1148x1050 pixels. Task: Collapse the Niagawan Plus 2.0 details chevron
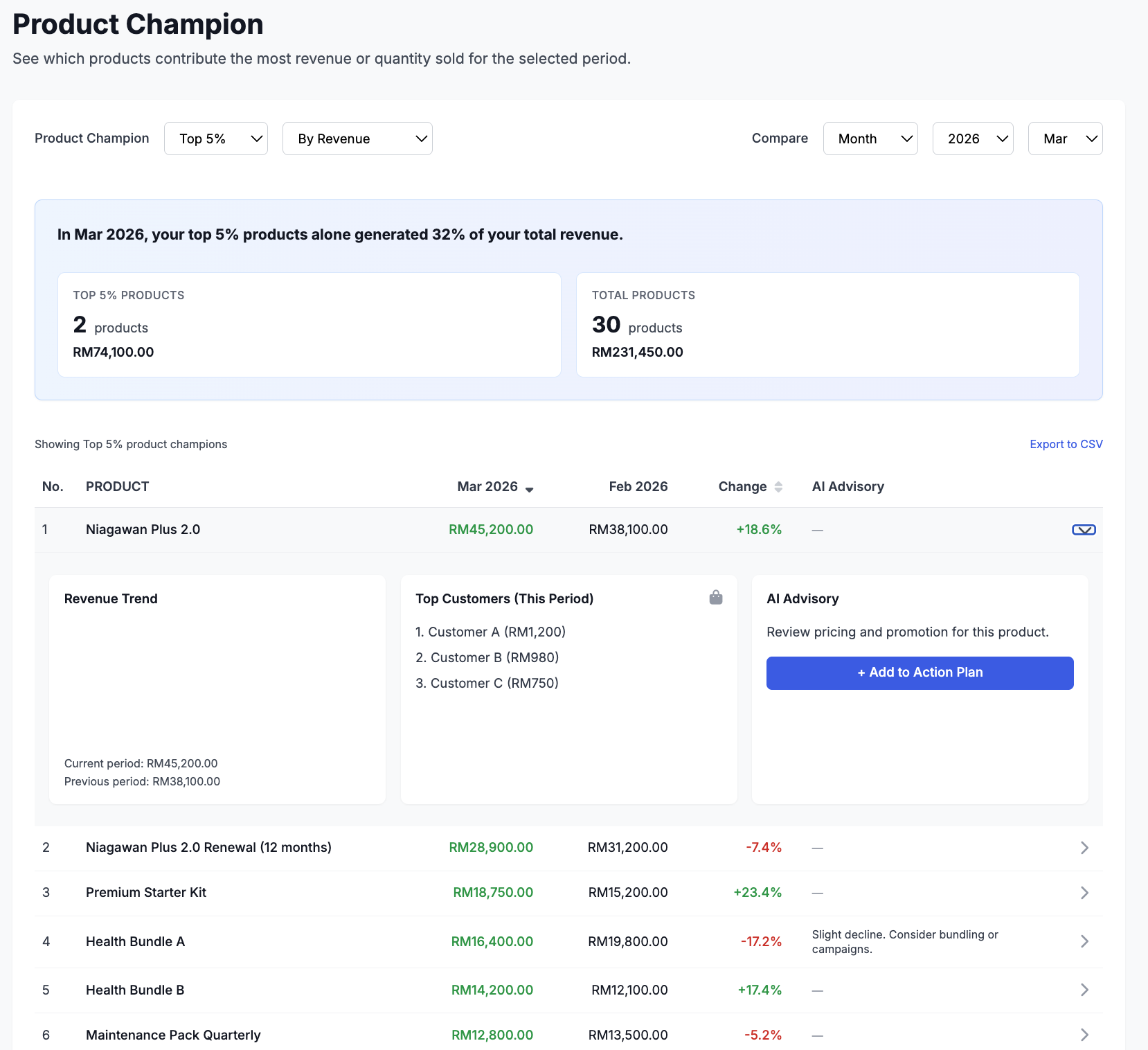[x=1084, y=529]
